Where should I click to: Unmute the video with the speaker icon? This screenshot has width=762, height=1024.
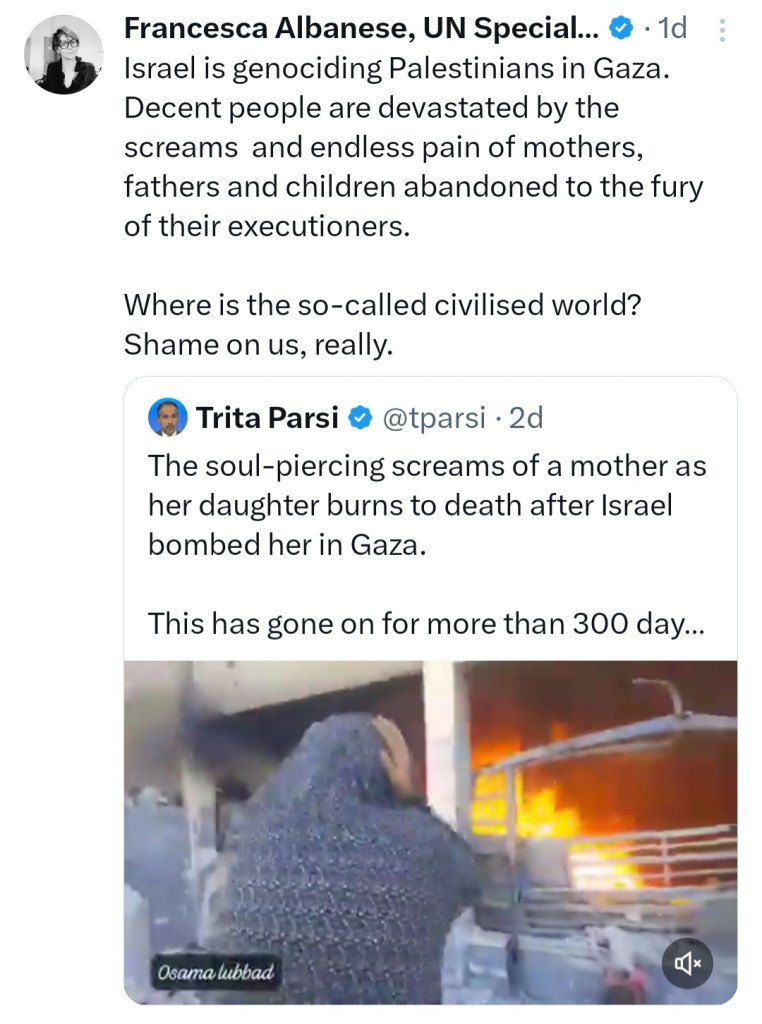(x=688, y=963)
